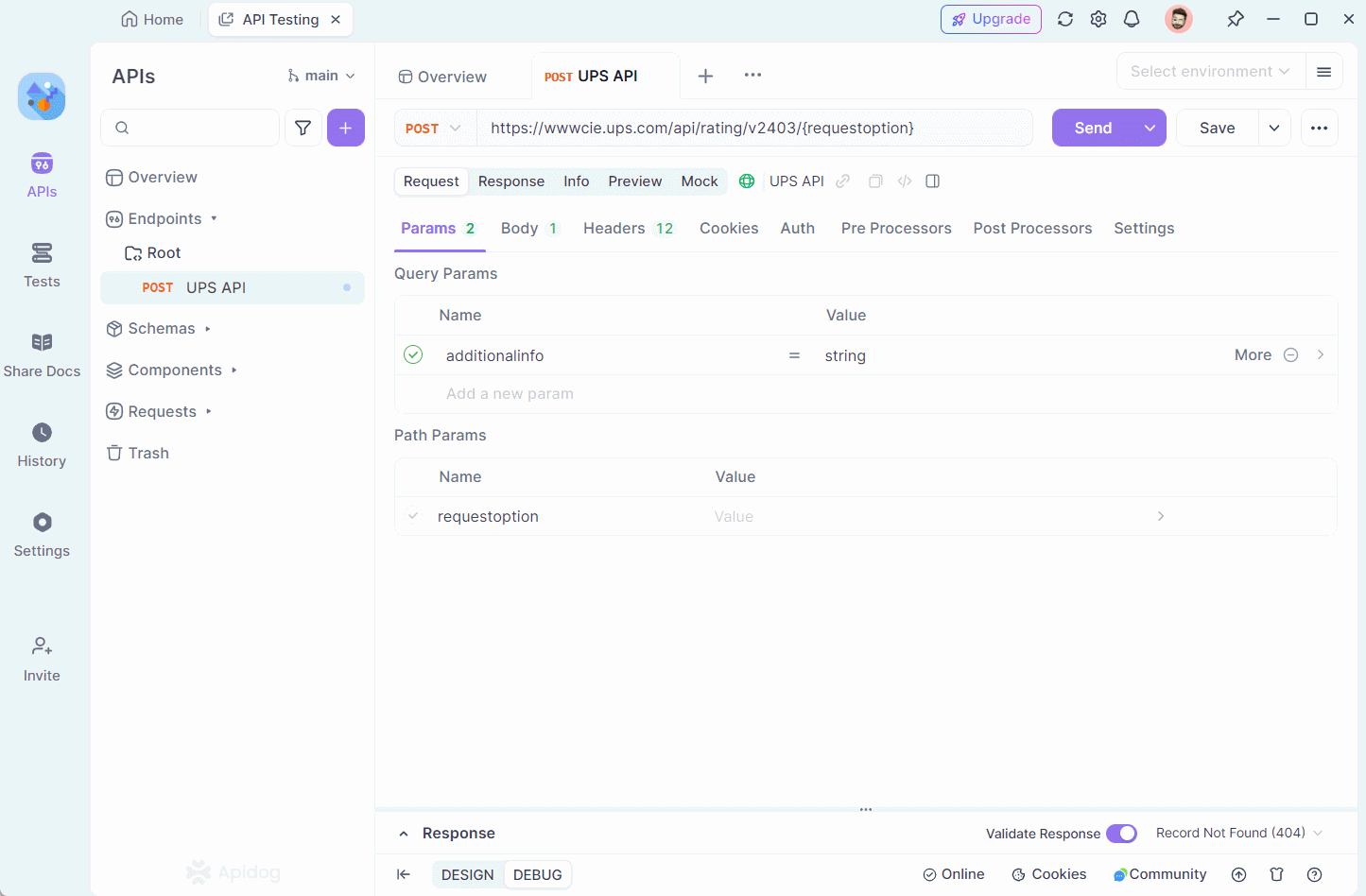The width and height of the screenshot is (1366, 896).
Task: Open the more options button beside Save
Action: 1320,128
